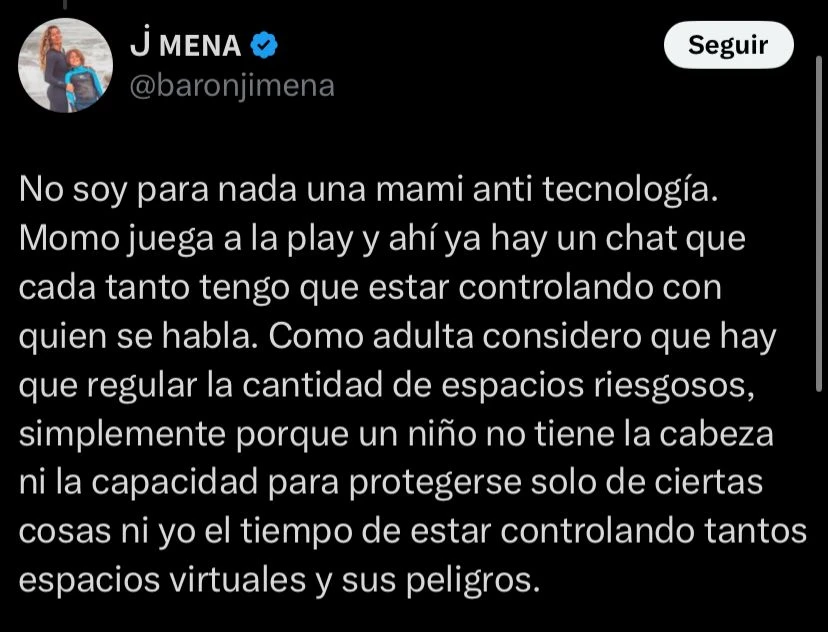Click the text 'Como adulta considero que hay'
The image size is (828, 632).
pos(523,337)
